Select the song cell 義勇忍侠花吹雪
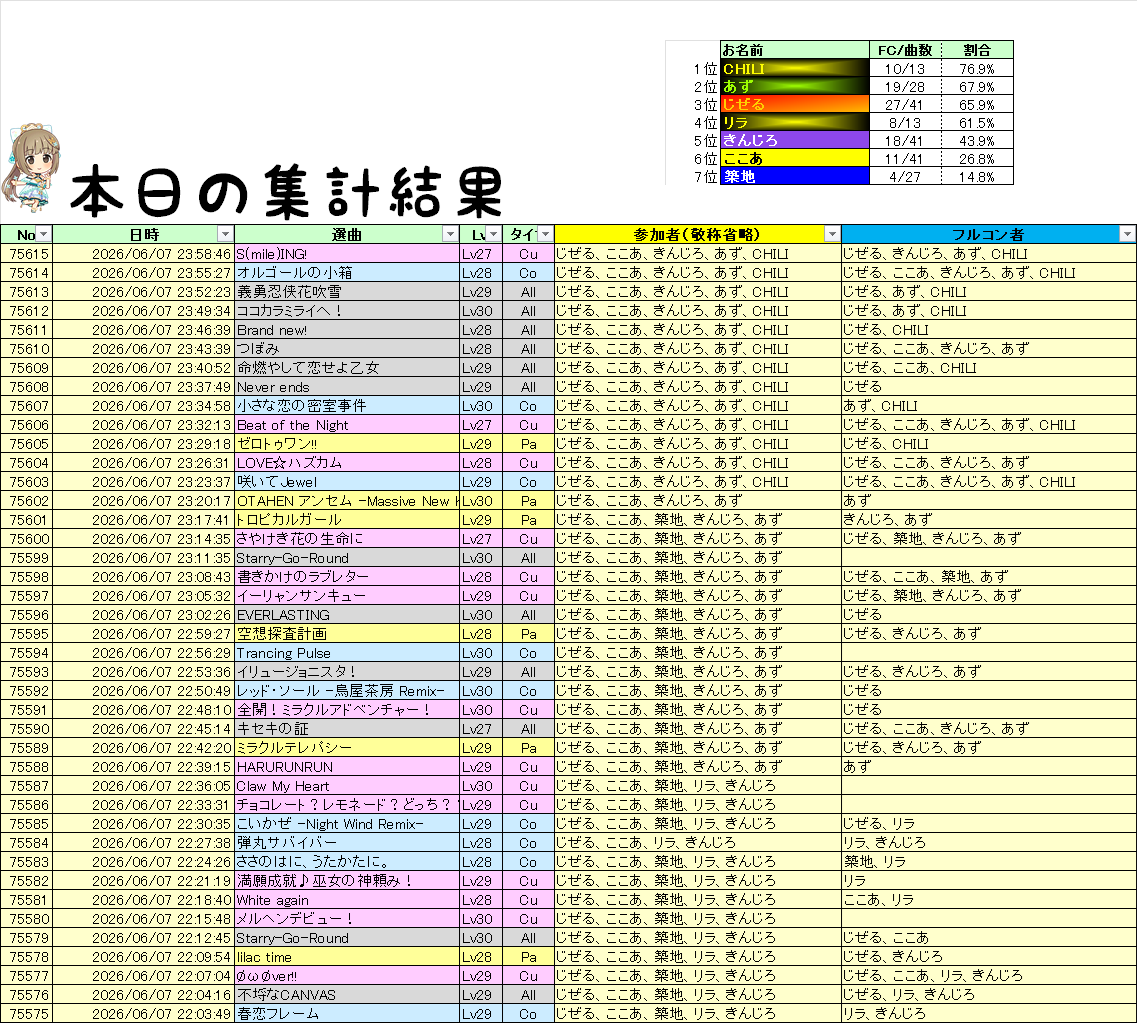This screenshot has height=1023, width=1137. [x=347, y=291]
